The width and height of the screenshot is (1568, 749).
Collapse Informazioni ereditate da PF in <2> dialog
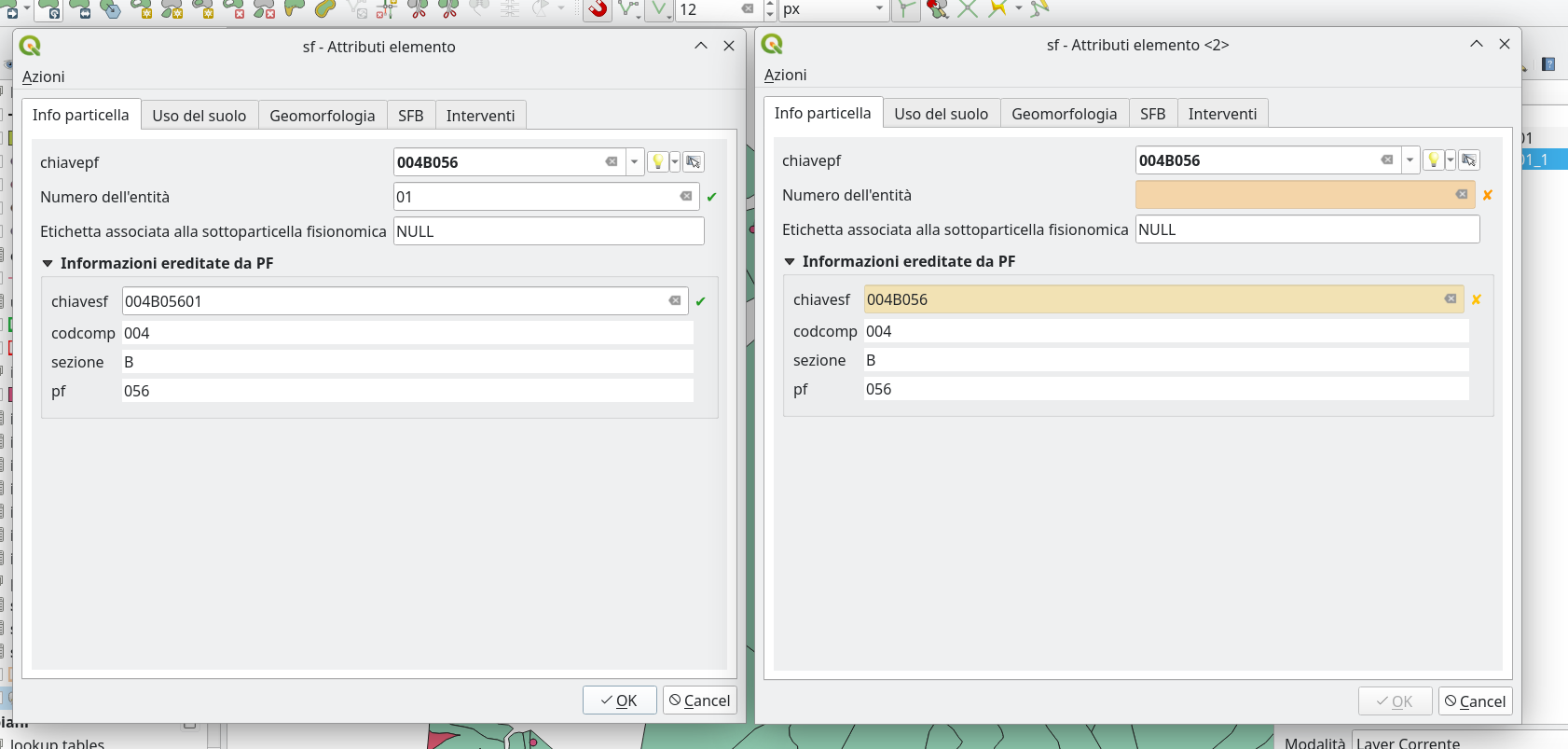click(790, 262)
